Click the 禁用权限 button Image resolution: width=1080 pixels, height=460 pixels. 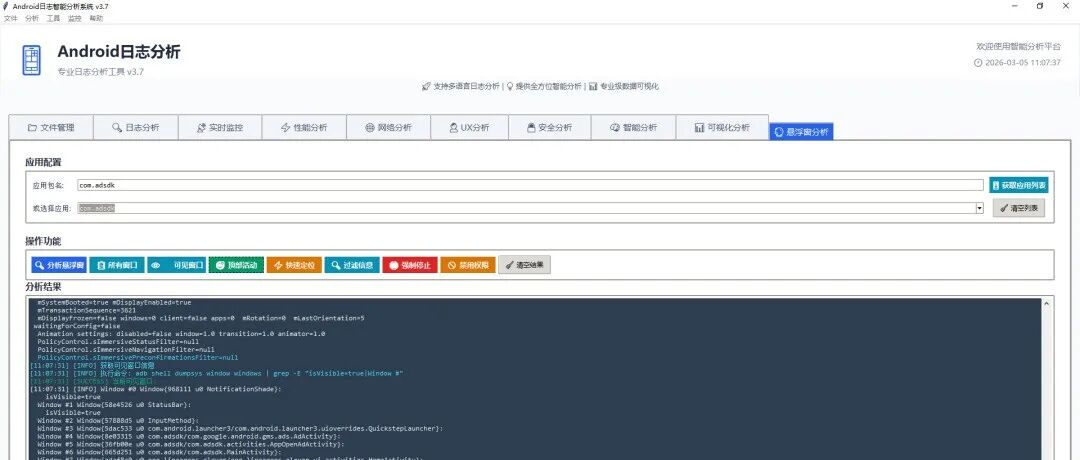[468, 265]
